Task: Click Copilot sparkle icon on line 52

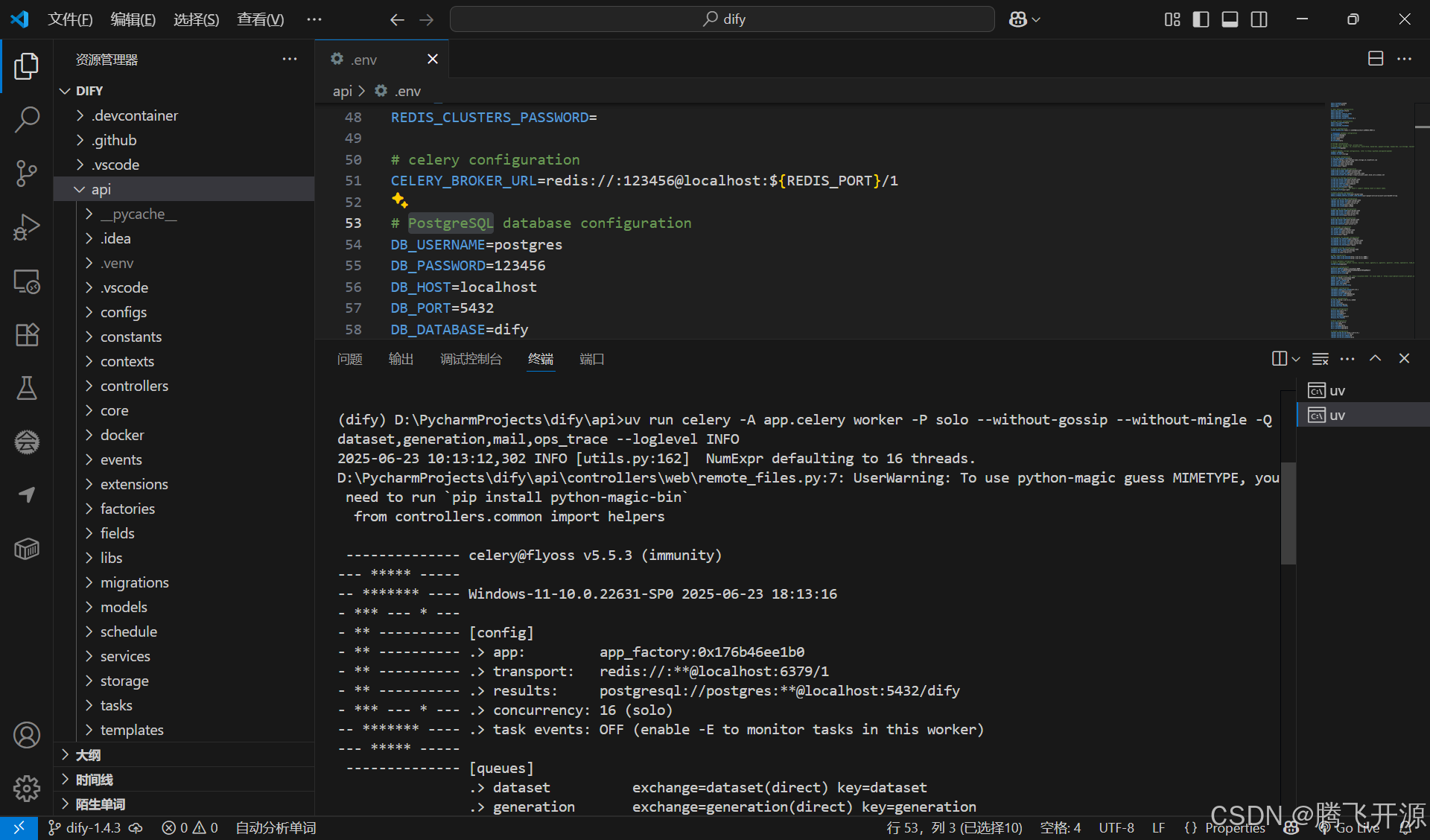Action: pos(400,200)
